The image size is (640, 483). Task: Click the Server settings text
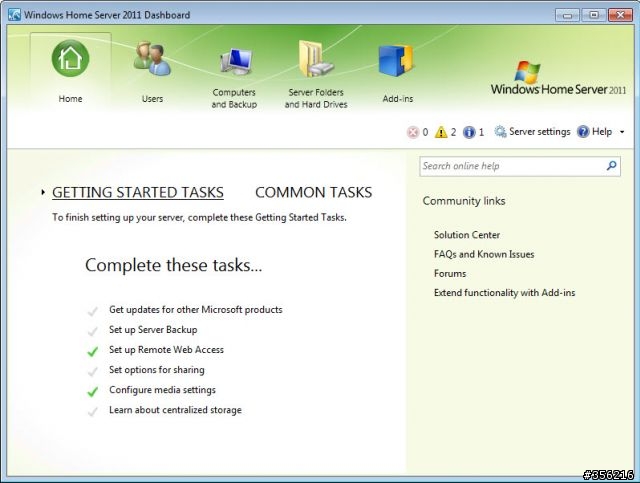(x=540, y=131)
